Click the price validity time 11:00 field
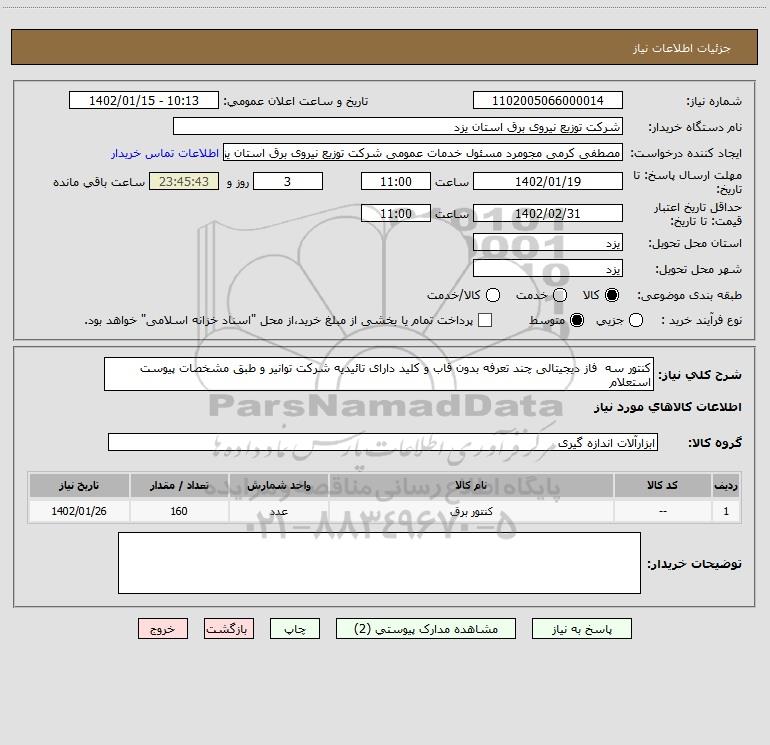 (396, 213)
